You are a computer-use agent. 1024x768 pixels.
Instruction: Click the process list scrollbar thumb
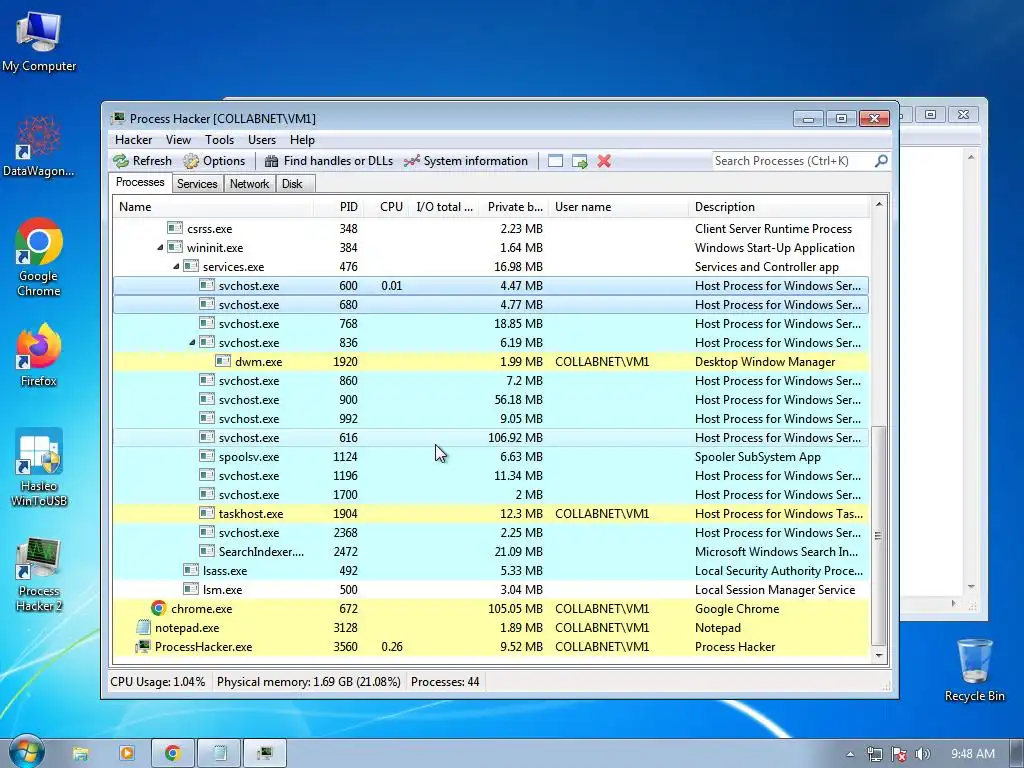[x=879, y=536]
